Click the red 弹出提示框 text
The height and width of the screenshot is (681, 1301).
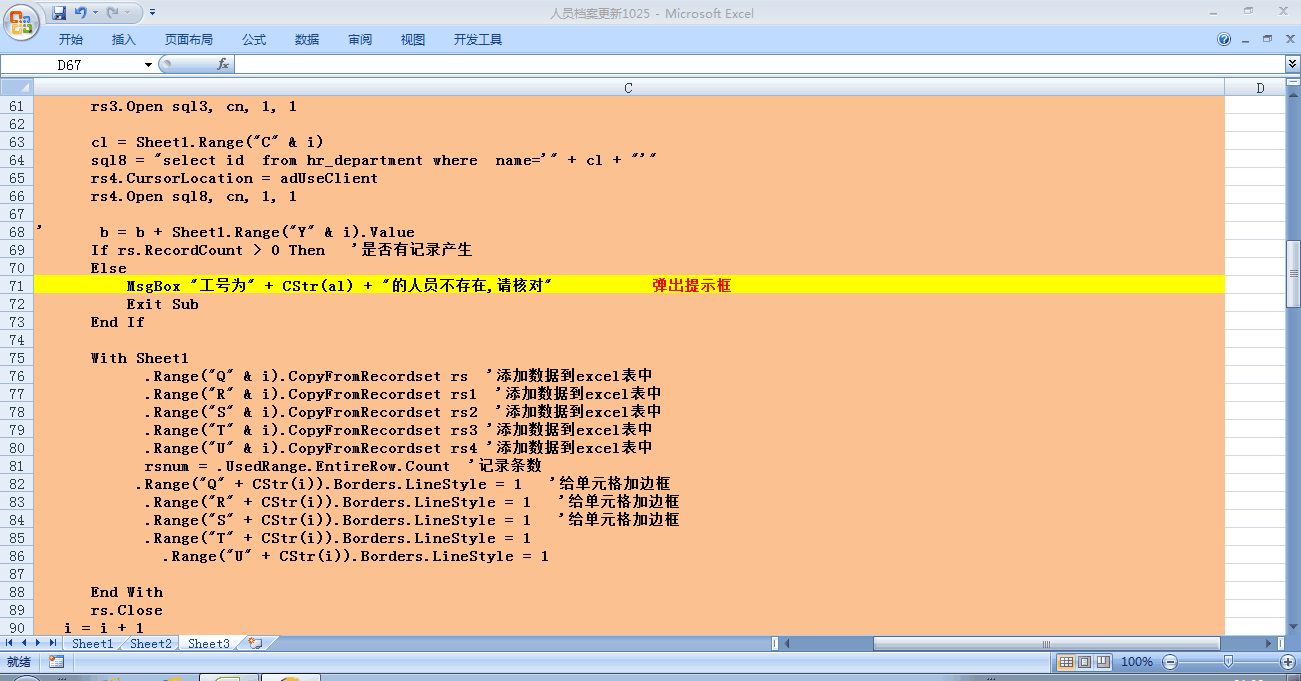692,286
